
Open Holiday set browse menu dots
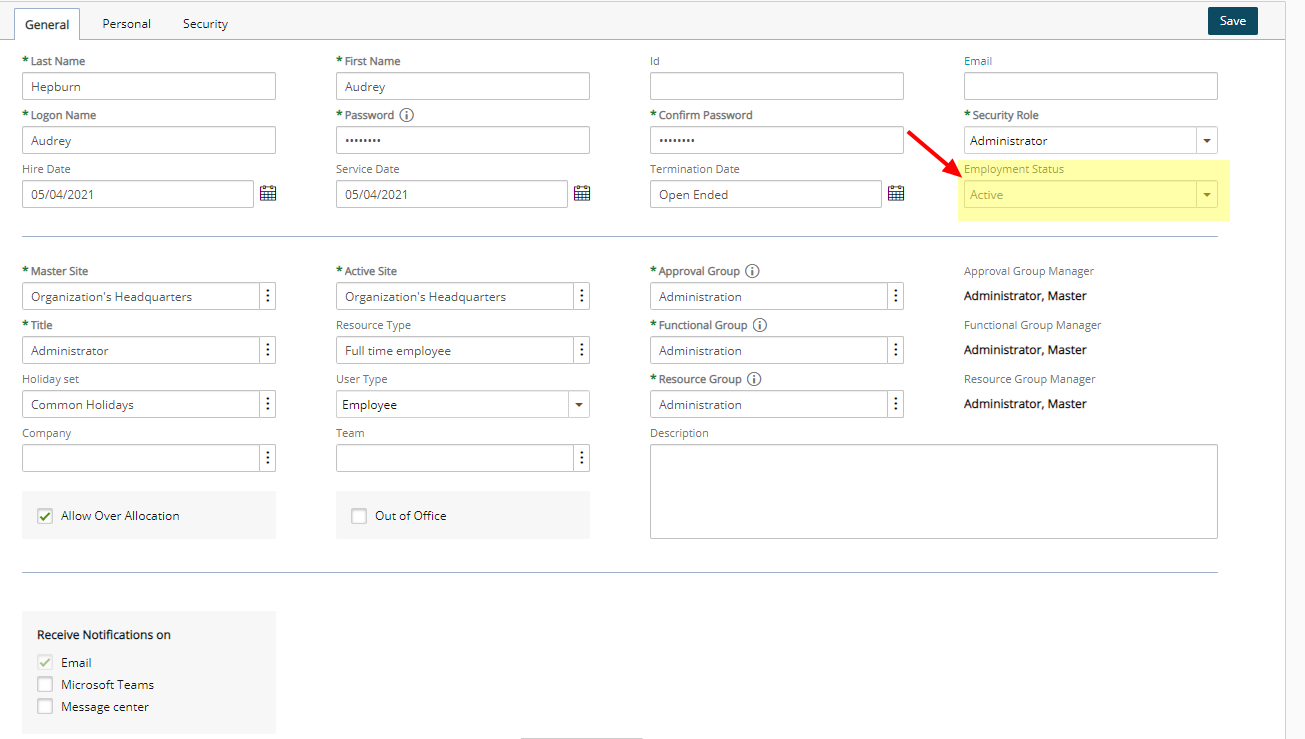(x=268, y=405)
